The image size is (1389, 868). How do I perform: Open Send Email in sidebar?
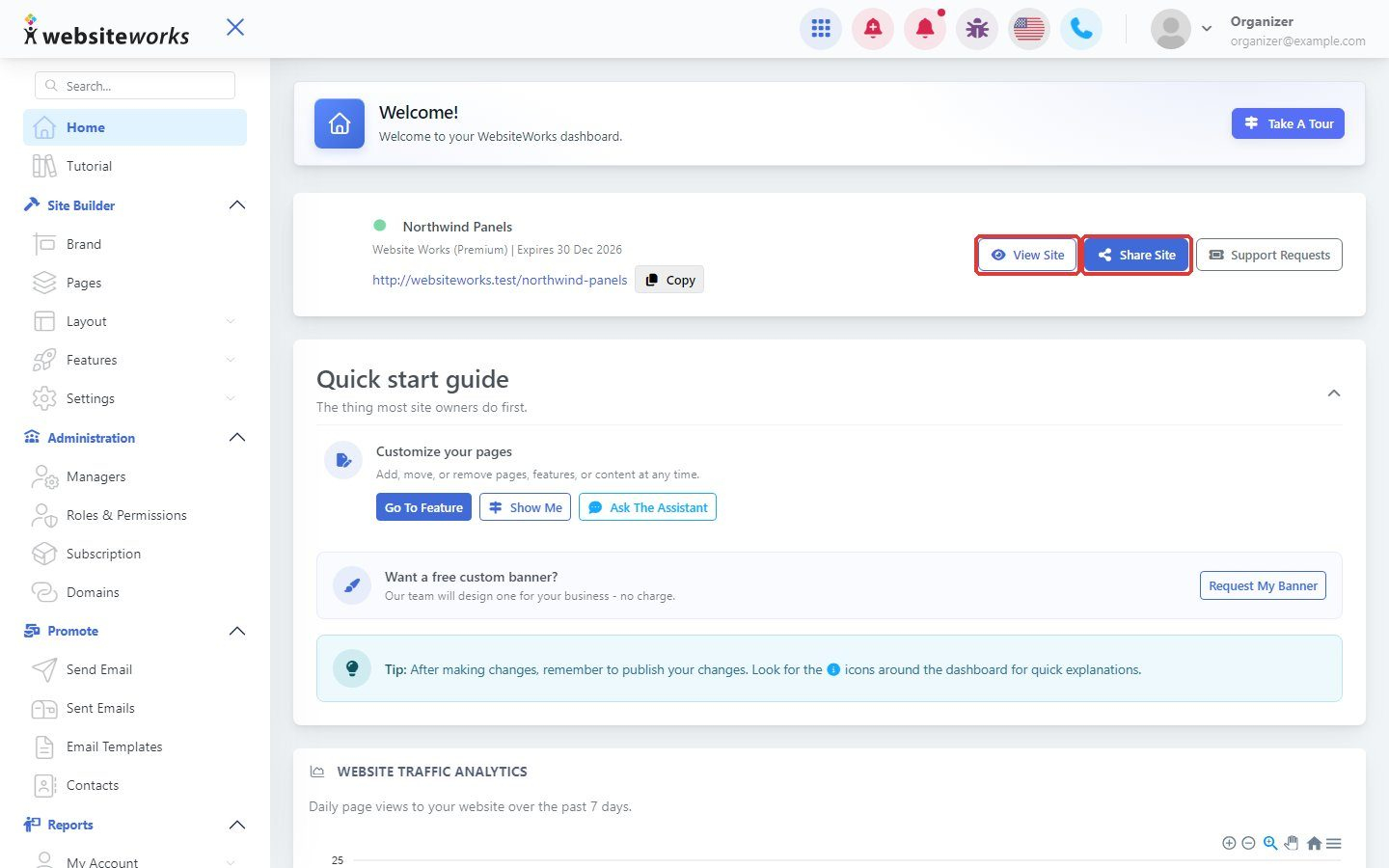click(x=135, y=669)
